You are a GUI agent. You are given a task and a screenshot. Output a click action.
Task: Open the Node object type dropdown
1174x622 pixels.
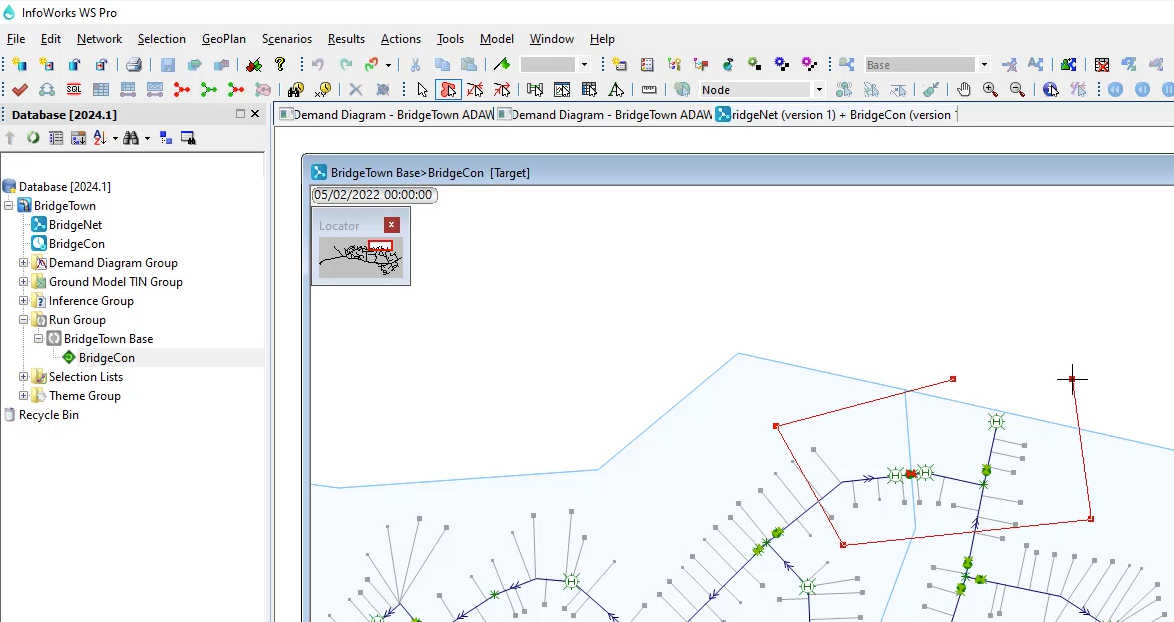pos(819,90)
